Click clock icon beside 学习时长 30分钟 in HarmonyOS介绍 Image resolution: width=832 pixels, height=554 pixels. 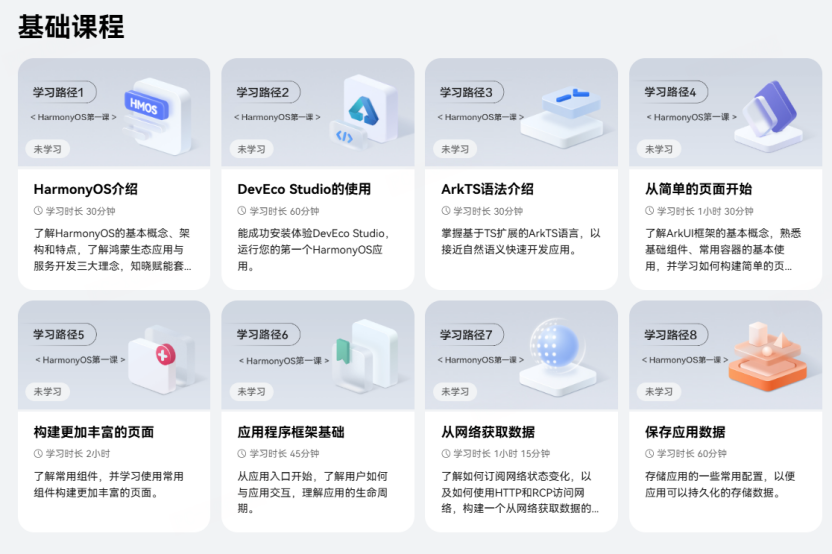point(38,211)
